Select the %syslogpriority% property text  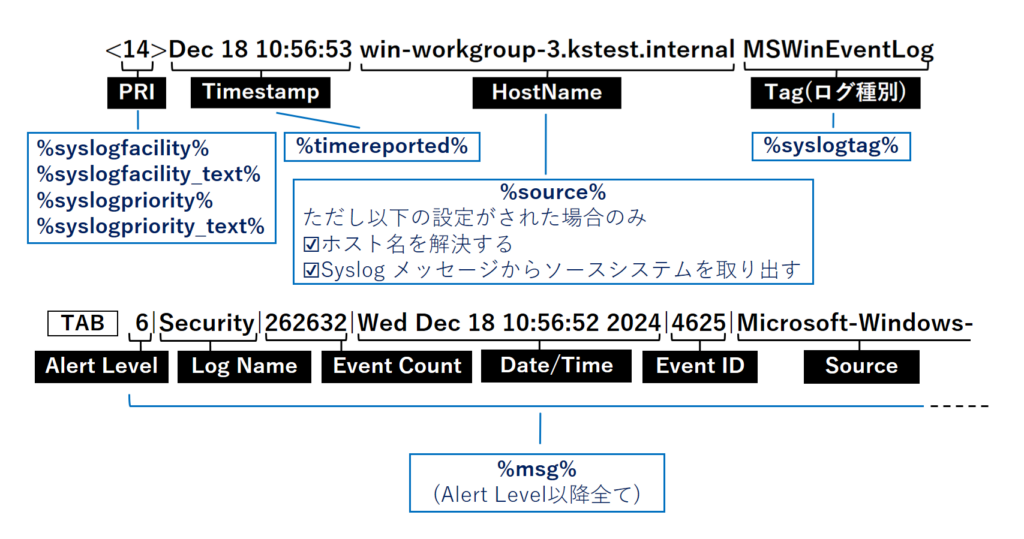pyautogui.click(x=125, y=201)
